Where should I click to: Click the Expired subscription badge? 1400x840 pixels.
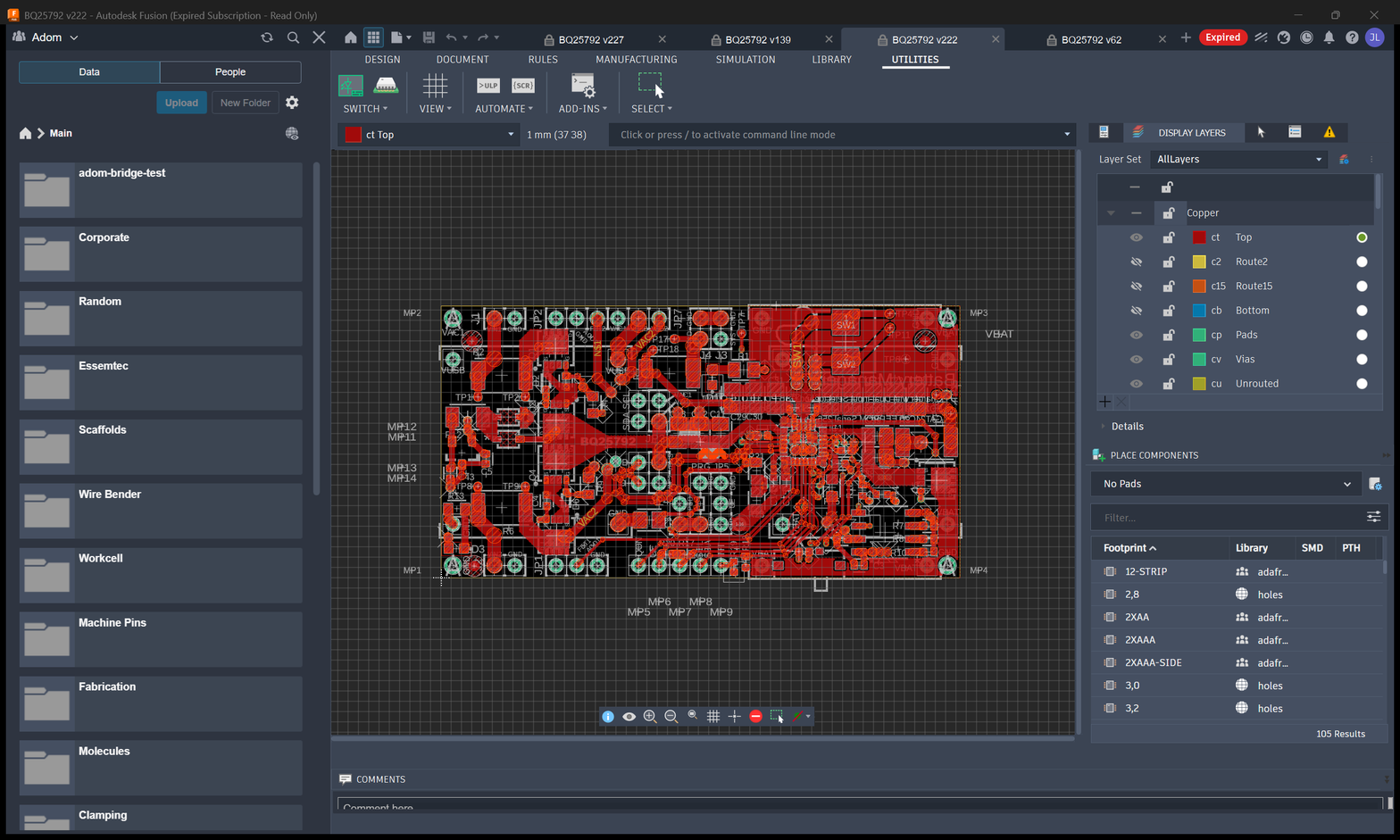[1222, 37]
